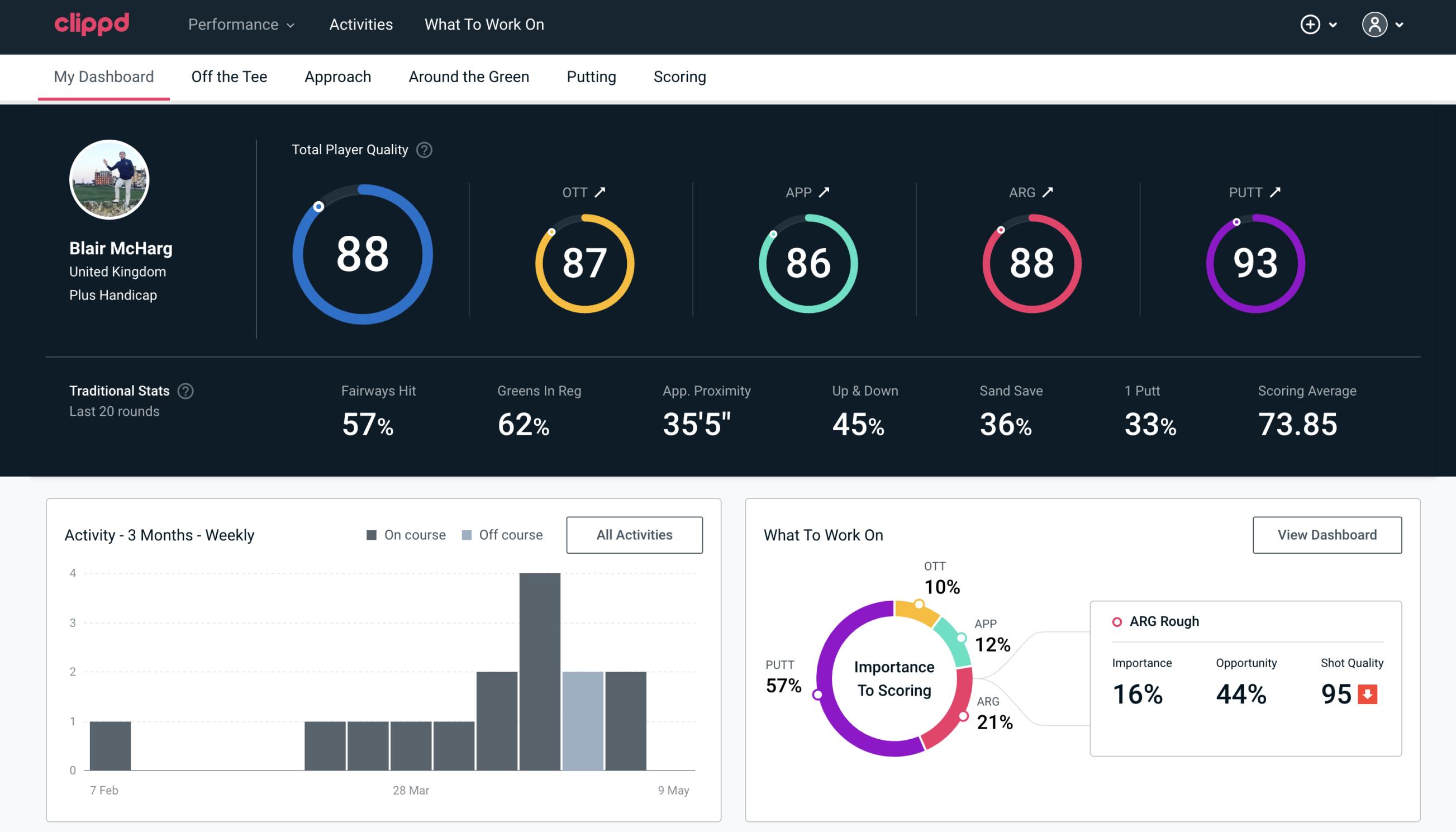The width and height of the screenshot is (1456, 832).
Task: Click the All Activities button
Action: 634,535
